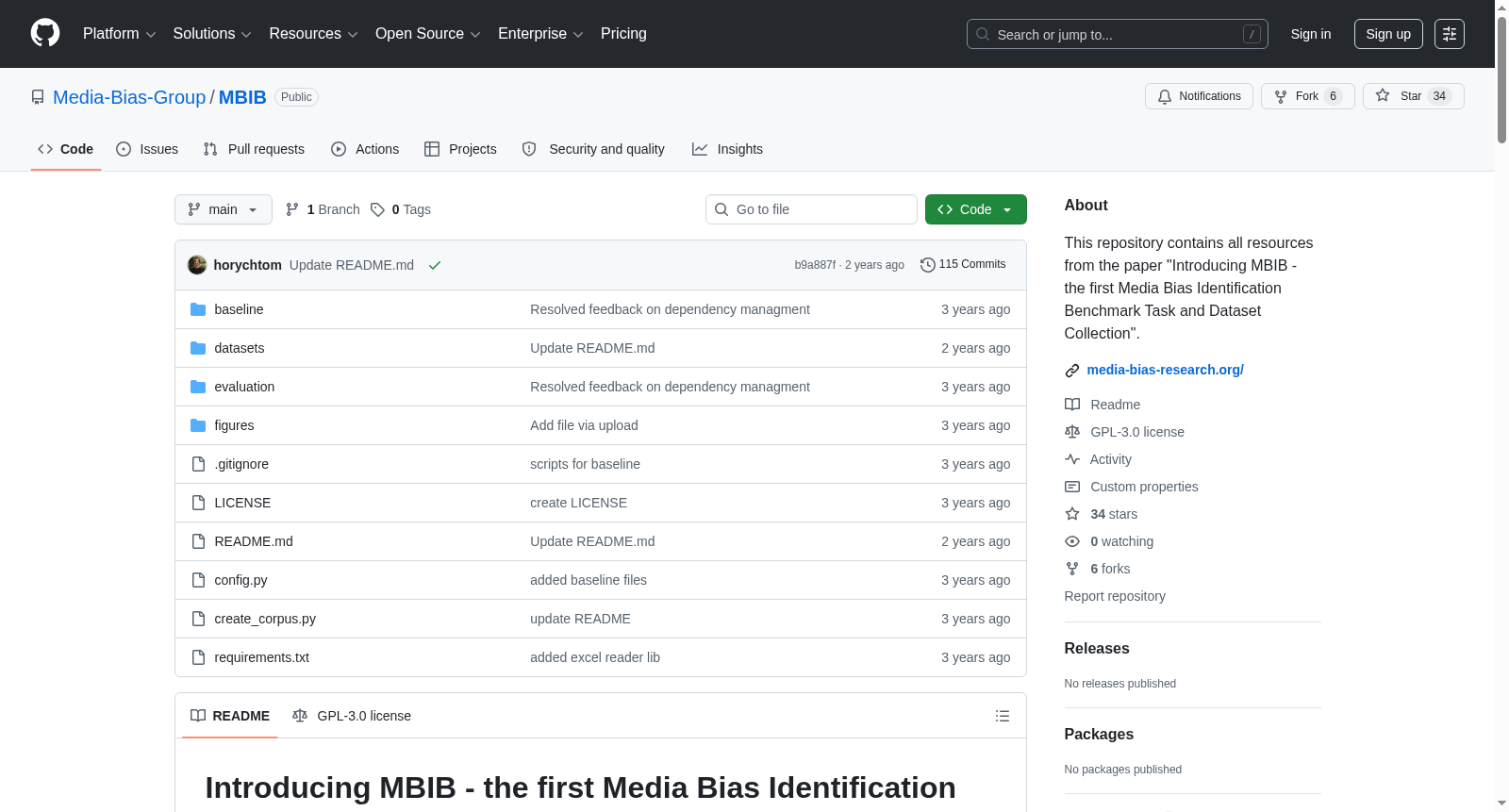Click the green commit status checkmark
The width and height of the screenshot is (1509, 812).
(435, 265)
